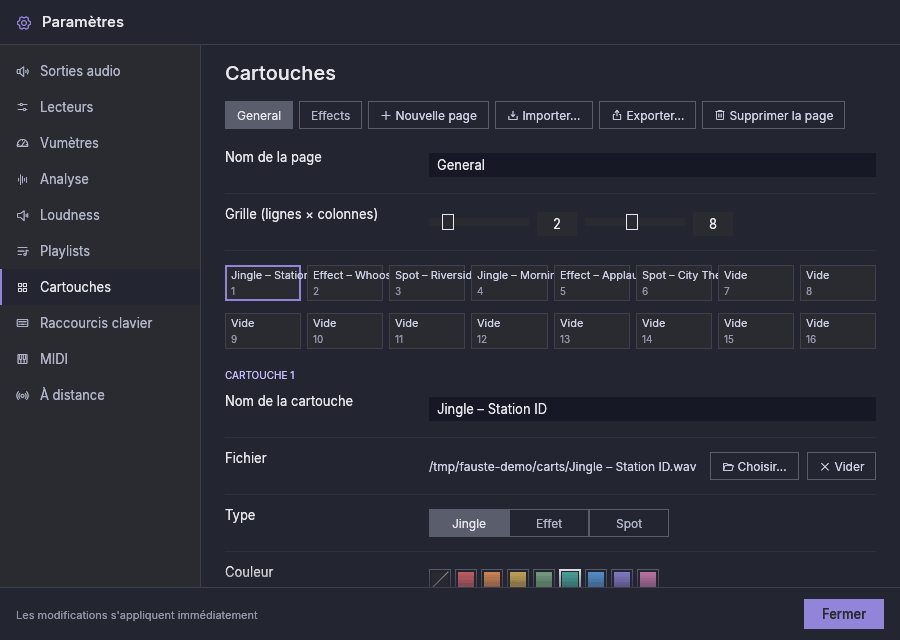The height and width of the screenshot is (640, 900).
Task: Set cartridge type to Spot
Action: (629, 523)
